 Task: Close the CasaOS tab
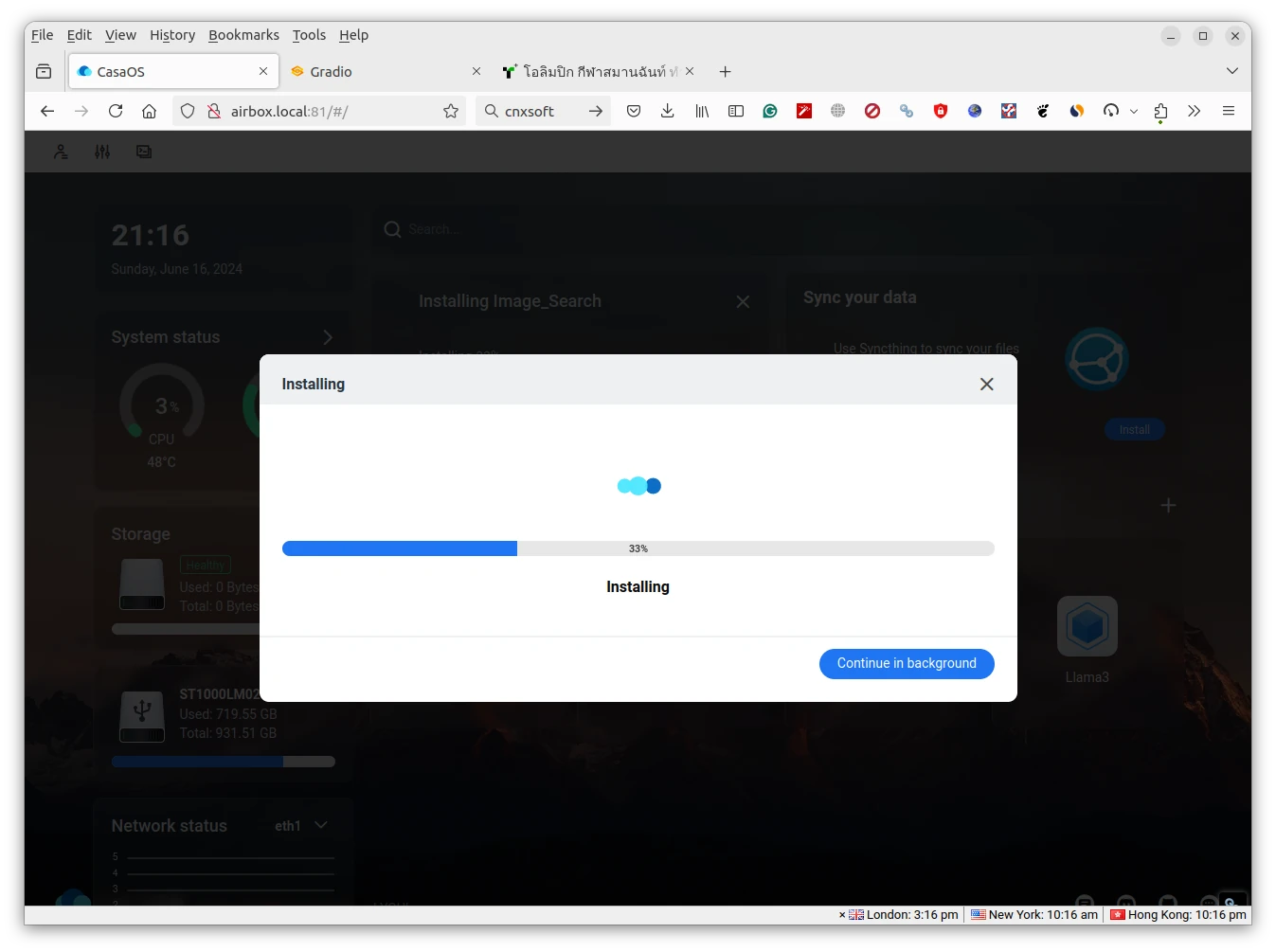click(263, 71)
